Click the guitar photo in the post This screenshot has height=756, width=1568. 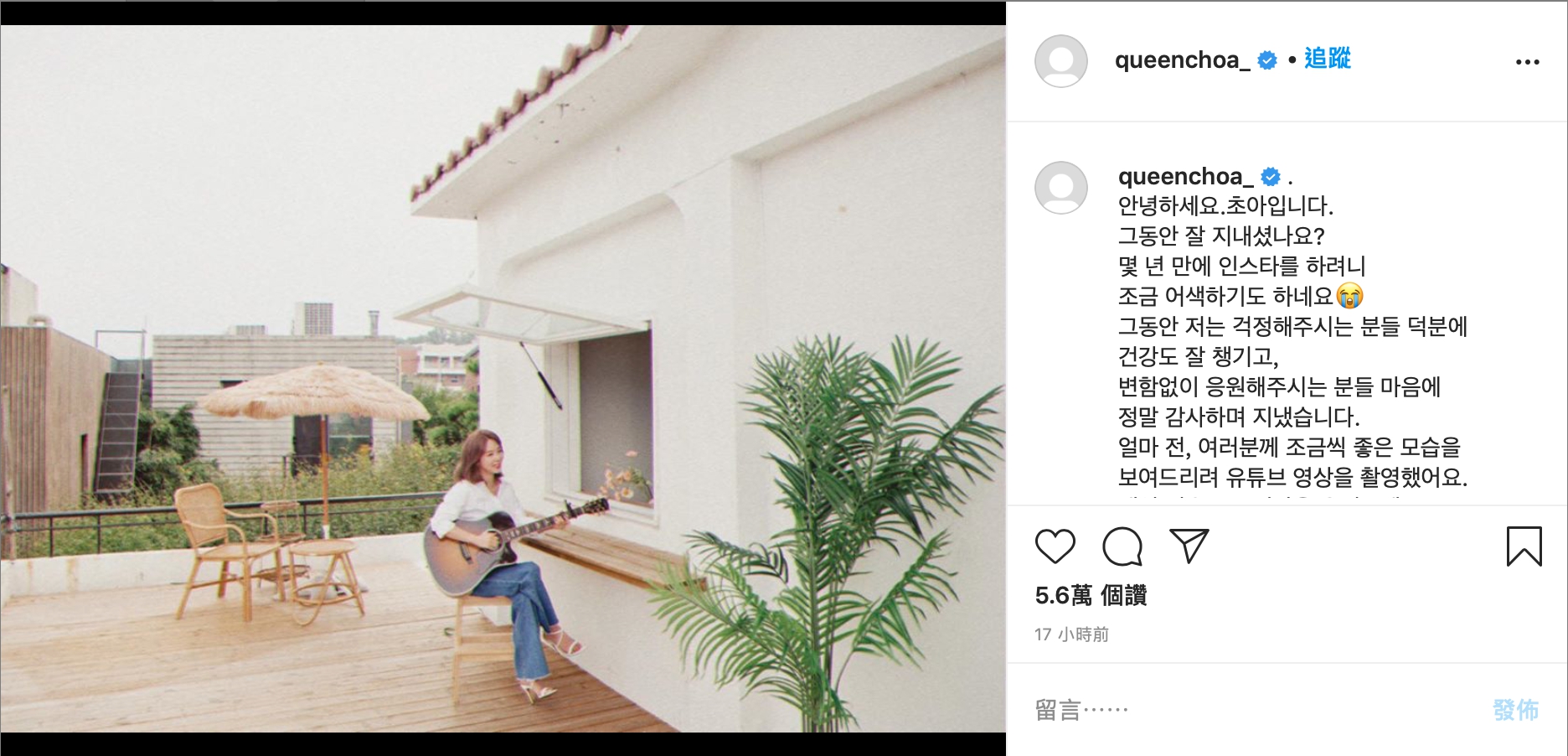click(503, 379)
